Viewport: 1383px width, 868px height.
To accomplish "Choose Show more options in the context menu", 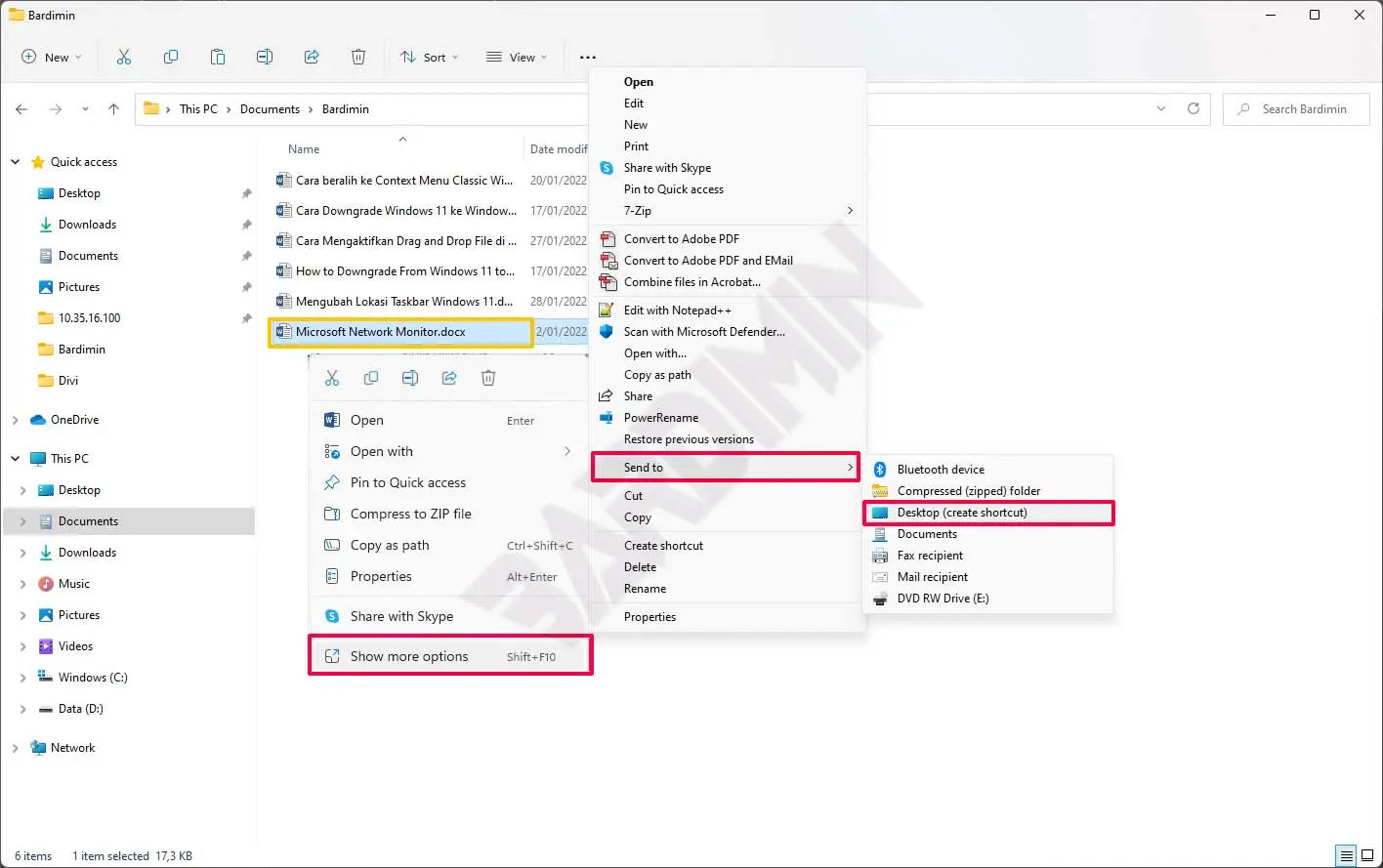I will click(x=409, y=656).
